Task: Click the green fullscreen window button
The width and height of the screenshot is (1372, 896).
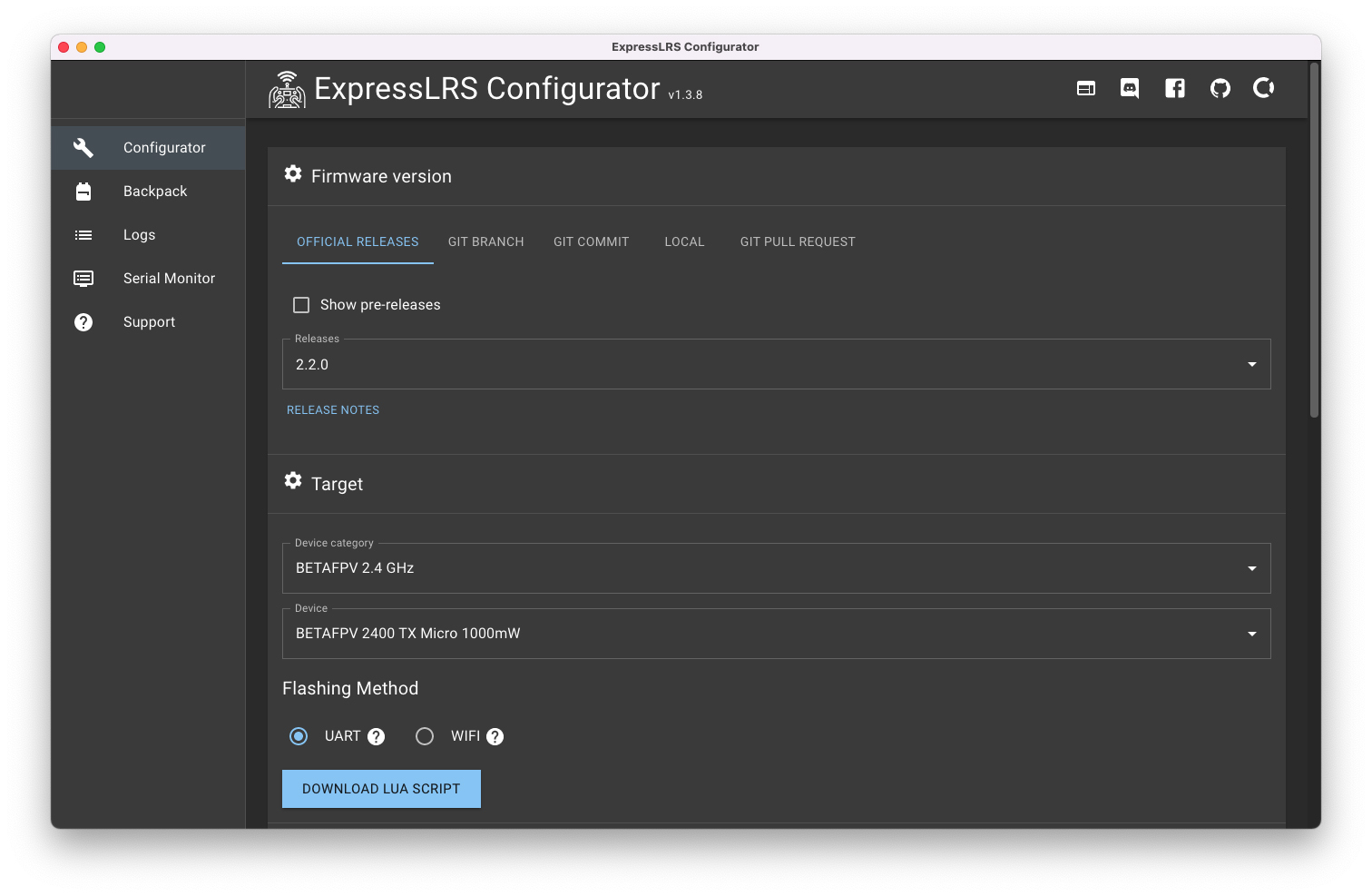Action: (x=100, y=47)
